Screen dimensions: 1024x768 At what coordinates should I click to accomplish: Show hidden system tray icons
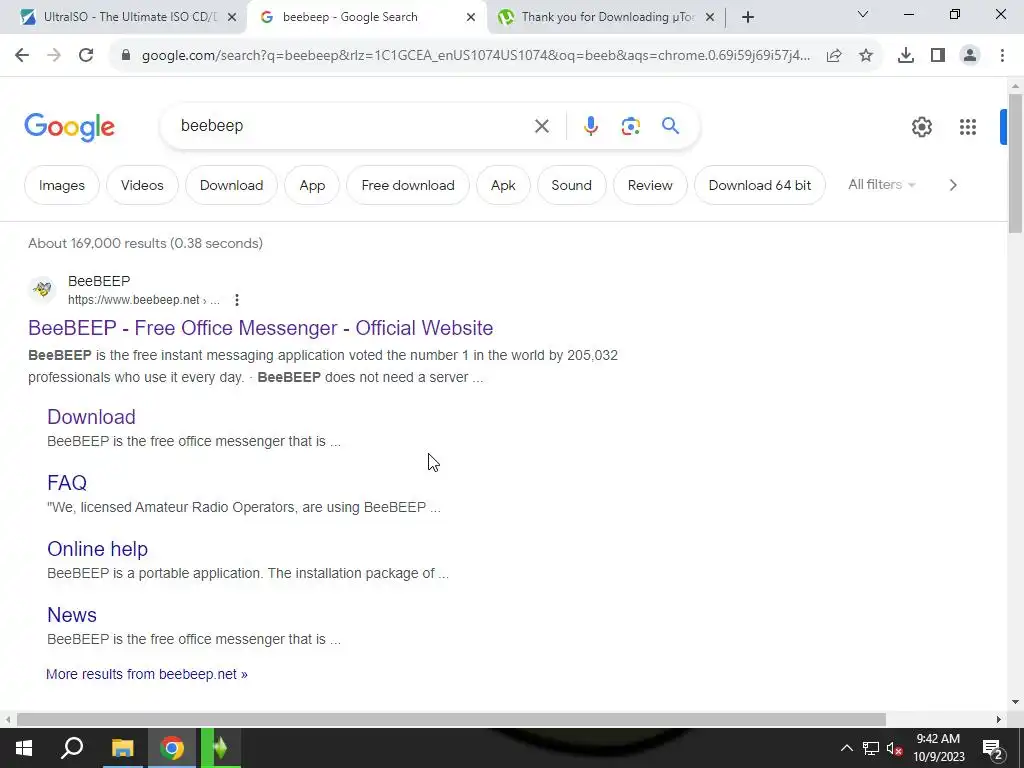pyautogui.click(x=846, y=748)
